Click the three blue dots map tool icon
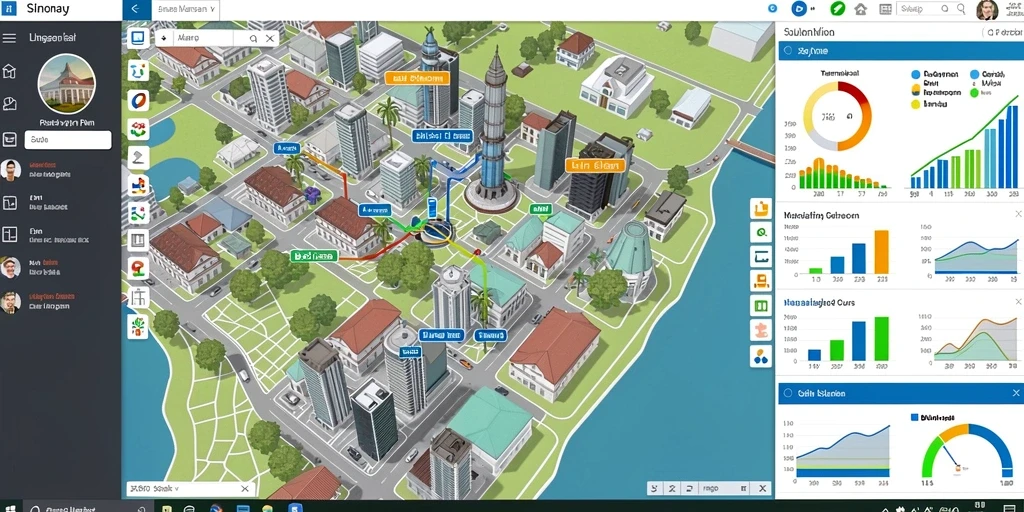This screenshot has height=512, width=1024. click(x=761, y=357)
